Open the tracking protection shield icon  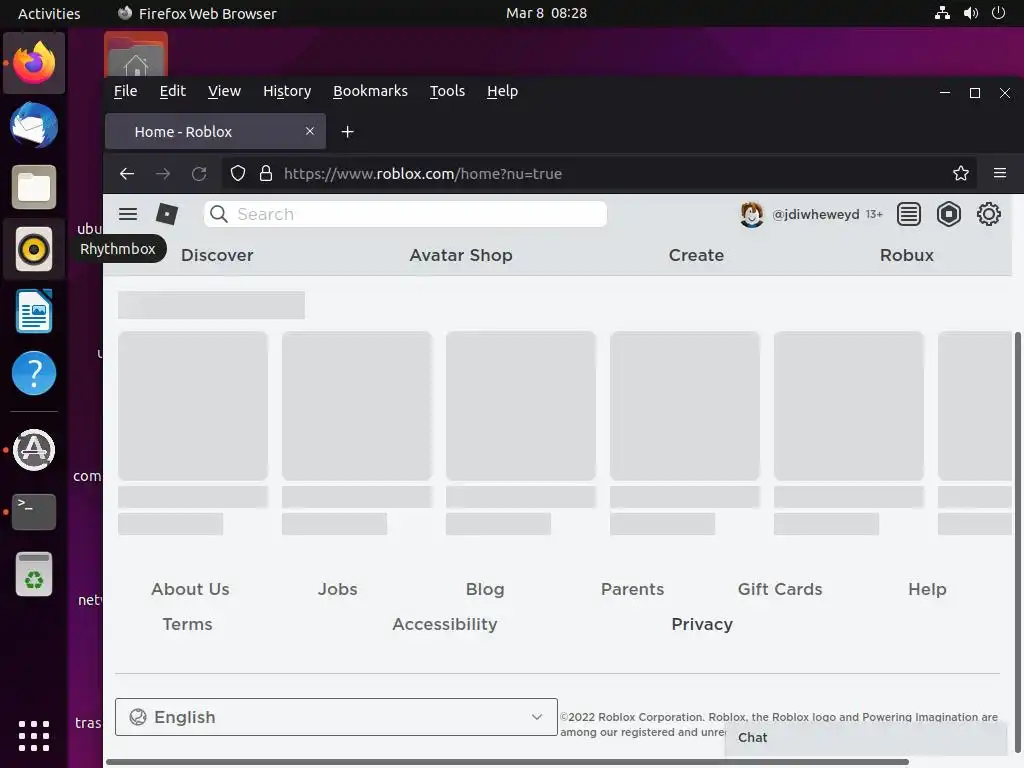coord(238,174)
